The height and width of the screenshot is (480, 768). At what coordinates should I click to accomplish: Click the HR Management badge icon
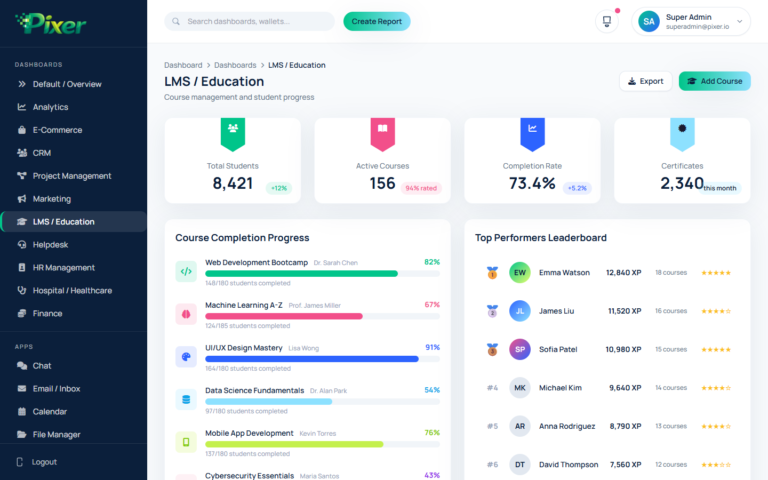(22, 267)
